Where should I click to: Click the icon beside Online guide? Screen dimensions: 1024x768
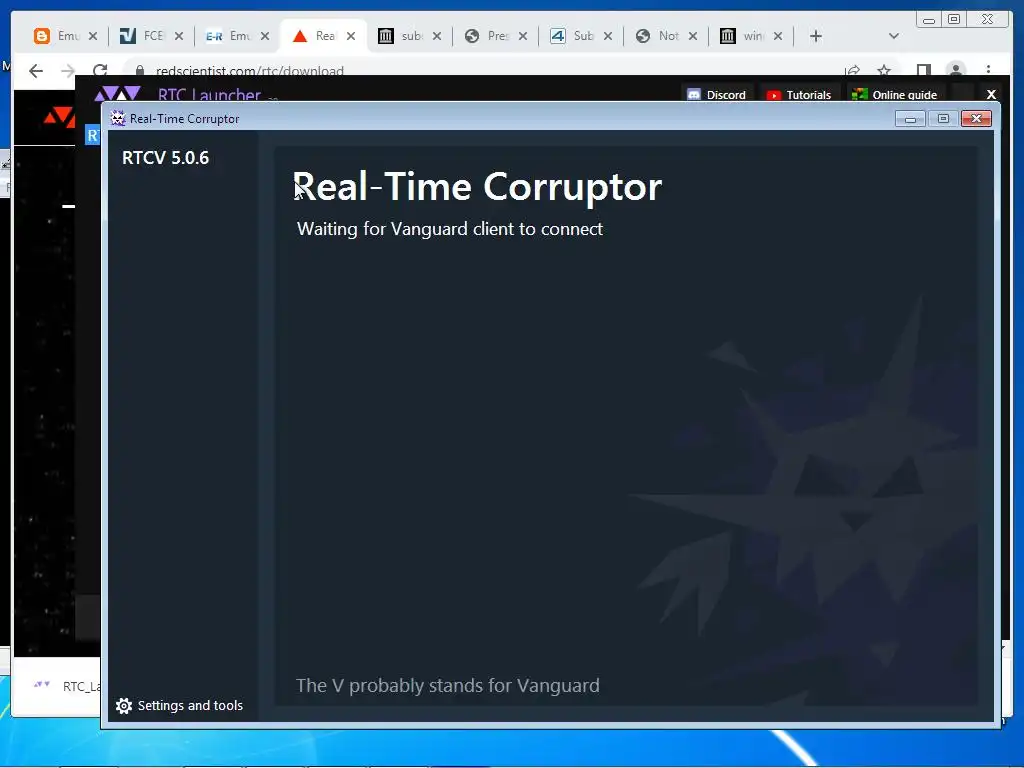[859, 95]
